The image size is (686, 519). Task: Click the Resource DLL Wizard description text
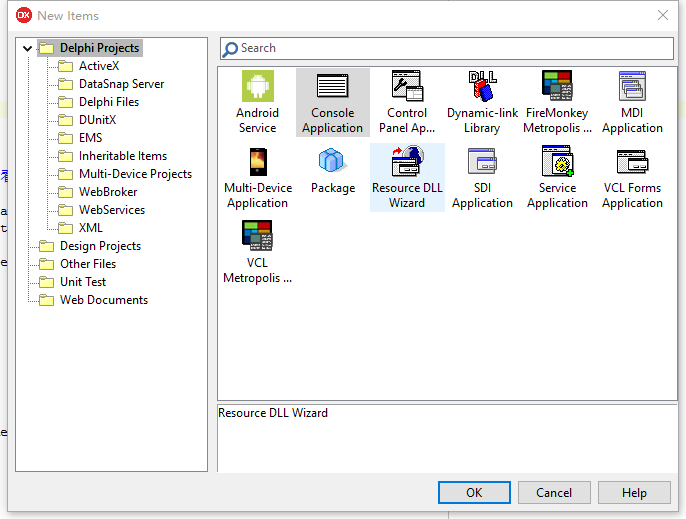(x=273, y=413)
